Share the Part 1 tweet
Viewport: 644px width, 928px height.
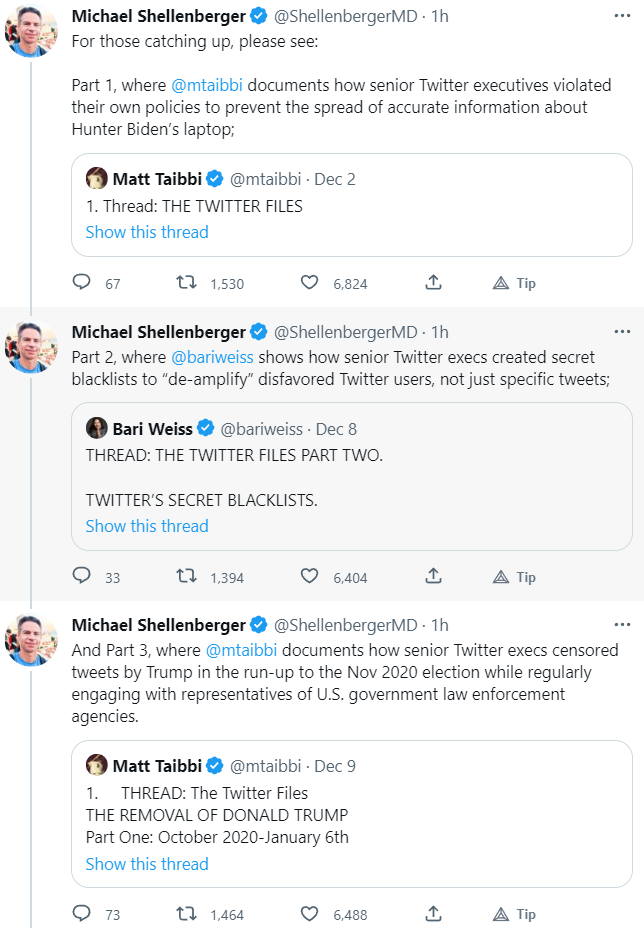(433, 283)
